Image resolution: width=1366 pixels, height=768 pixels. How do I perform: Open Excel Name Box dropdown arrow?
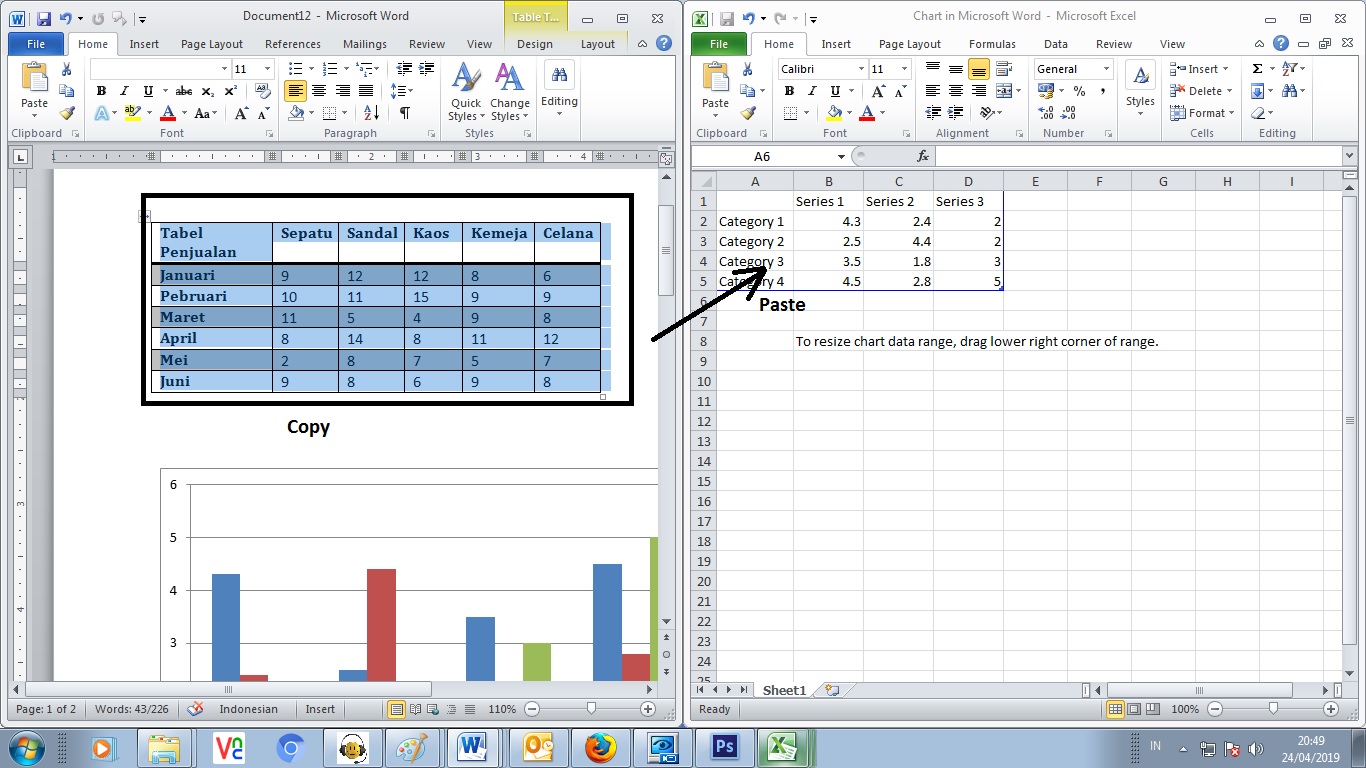point(841,157)
